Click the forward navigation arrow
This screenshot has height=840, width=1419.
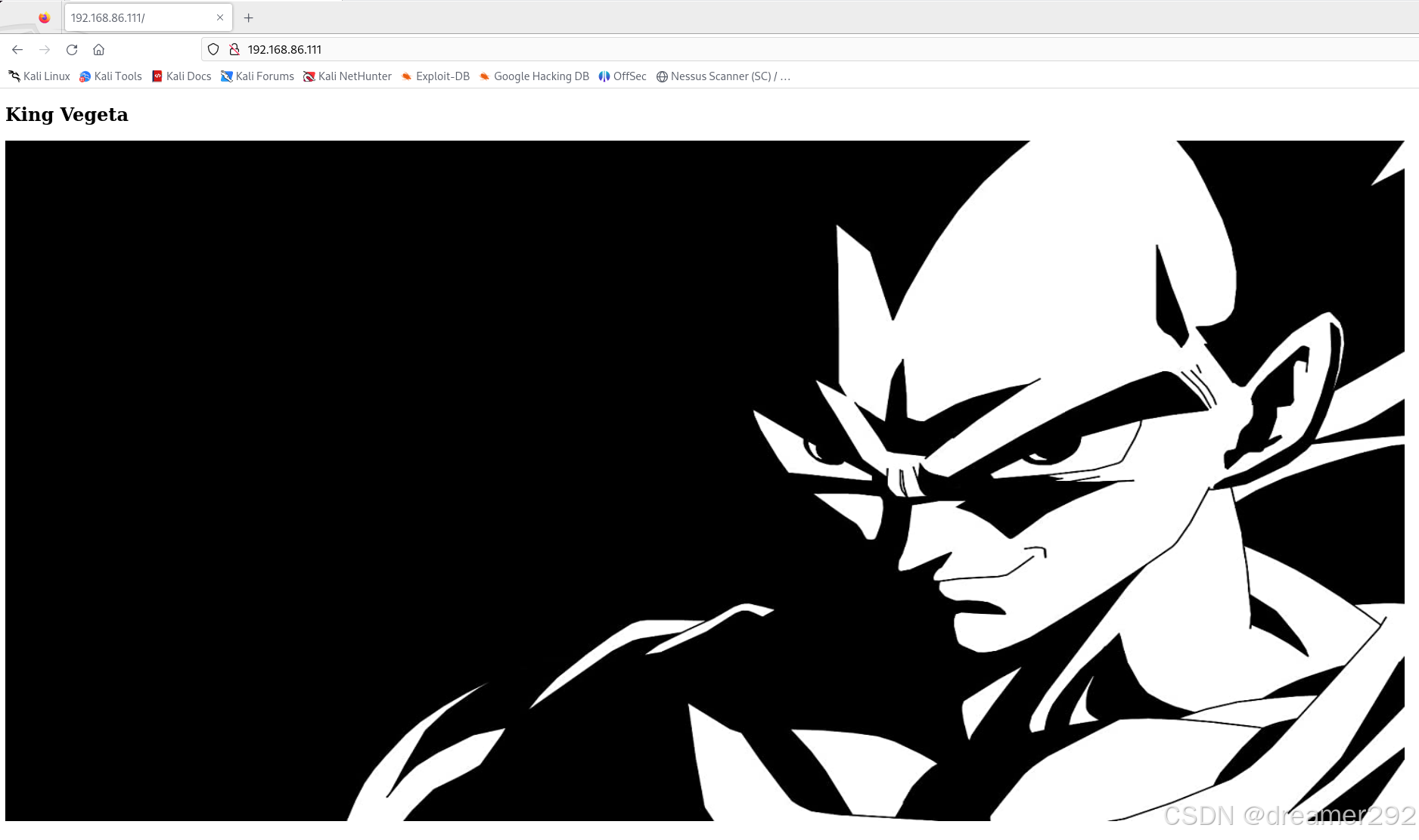click(x=45, y=49)
